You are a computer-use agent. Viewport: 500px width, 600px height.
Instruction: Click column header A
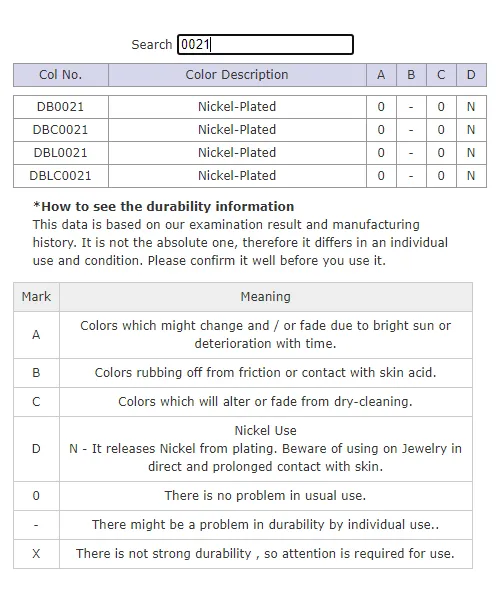(x=381, y=75)
